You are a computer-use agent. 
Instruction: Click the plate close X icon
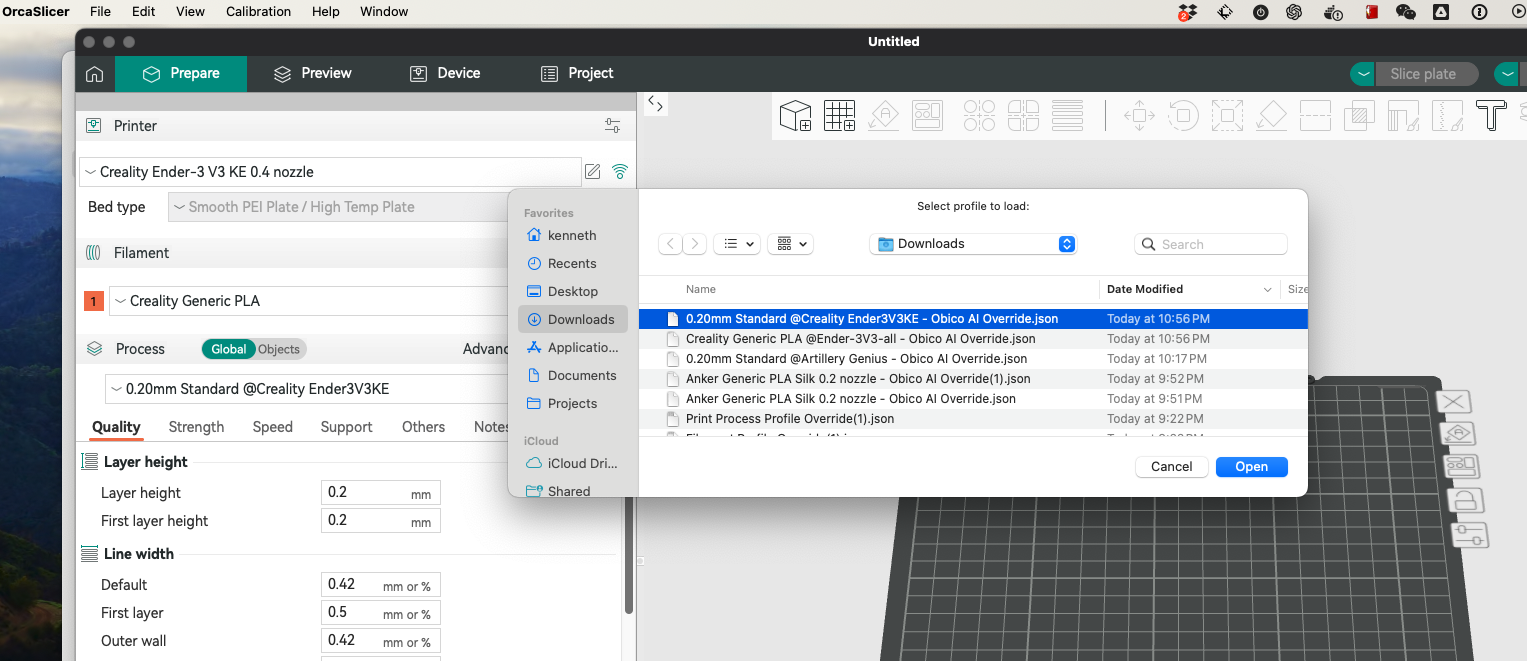(x=1454, y=402)
